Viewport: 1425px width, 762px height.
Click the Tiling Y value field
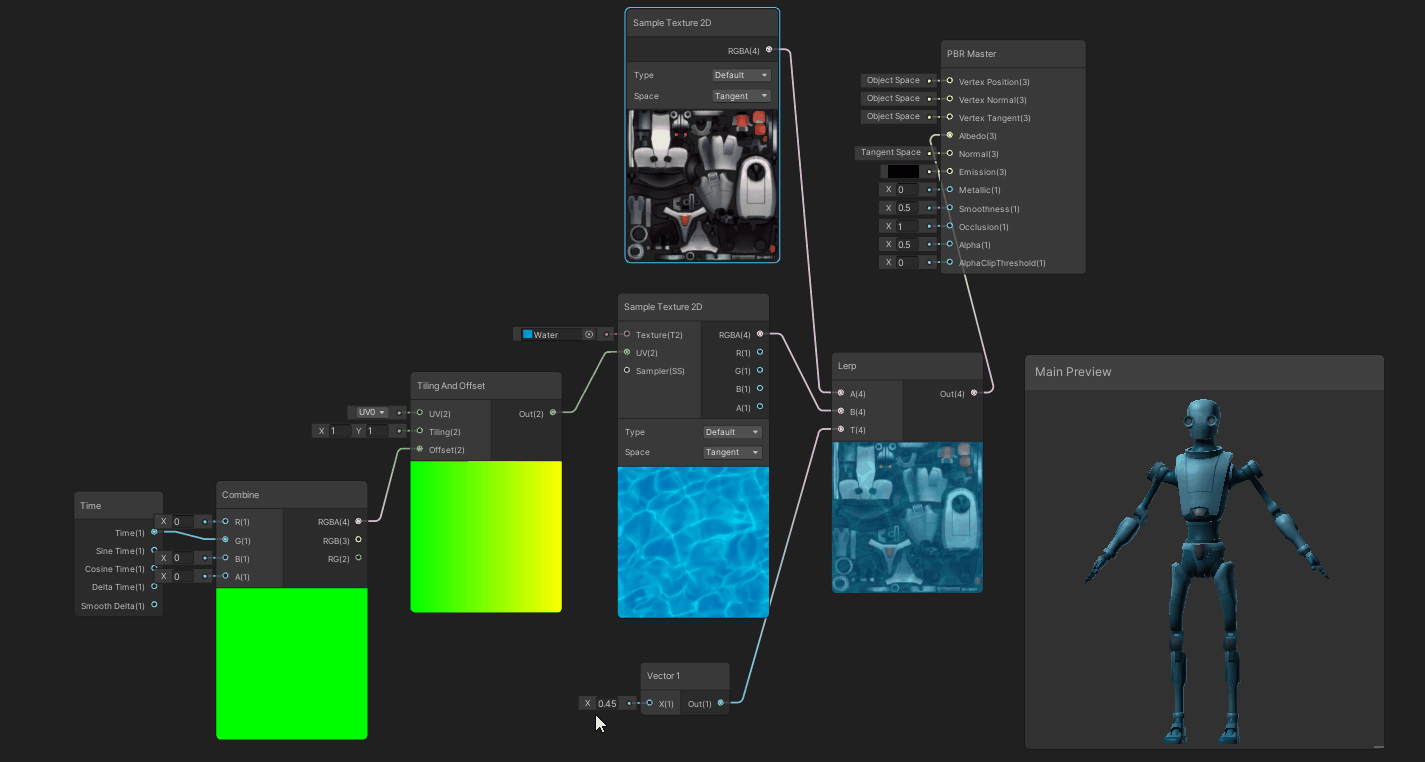(376, 431)
